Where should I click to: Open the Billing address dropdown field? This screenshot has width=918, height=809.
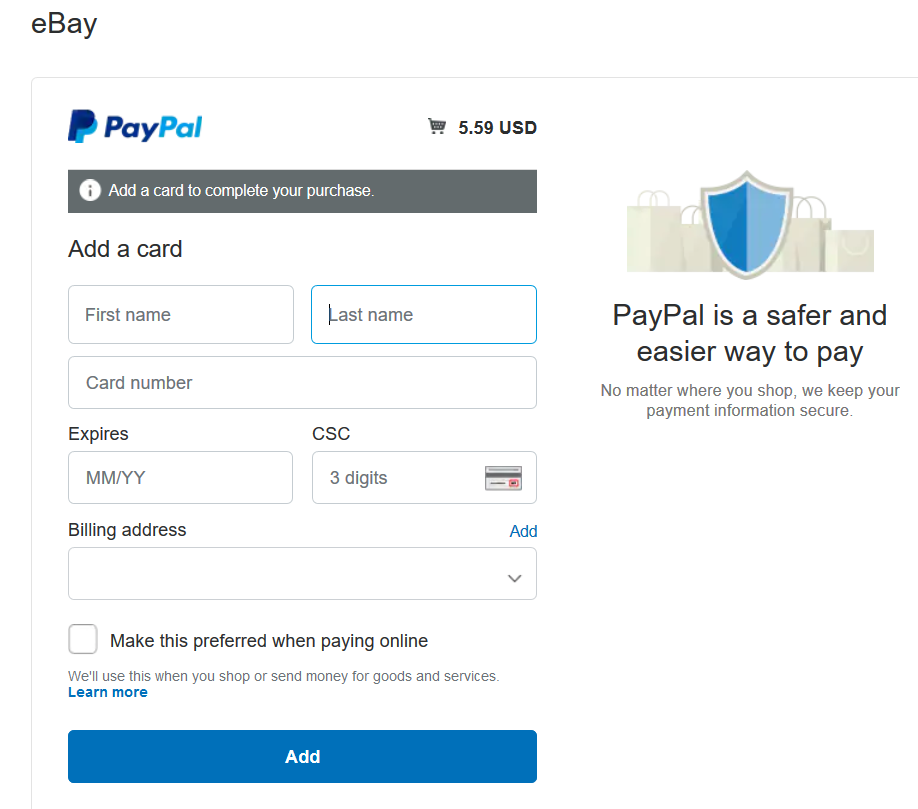point(302,574)
